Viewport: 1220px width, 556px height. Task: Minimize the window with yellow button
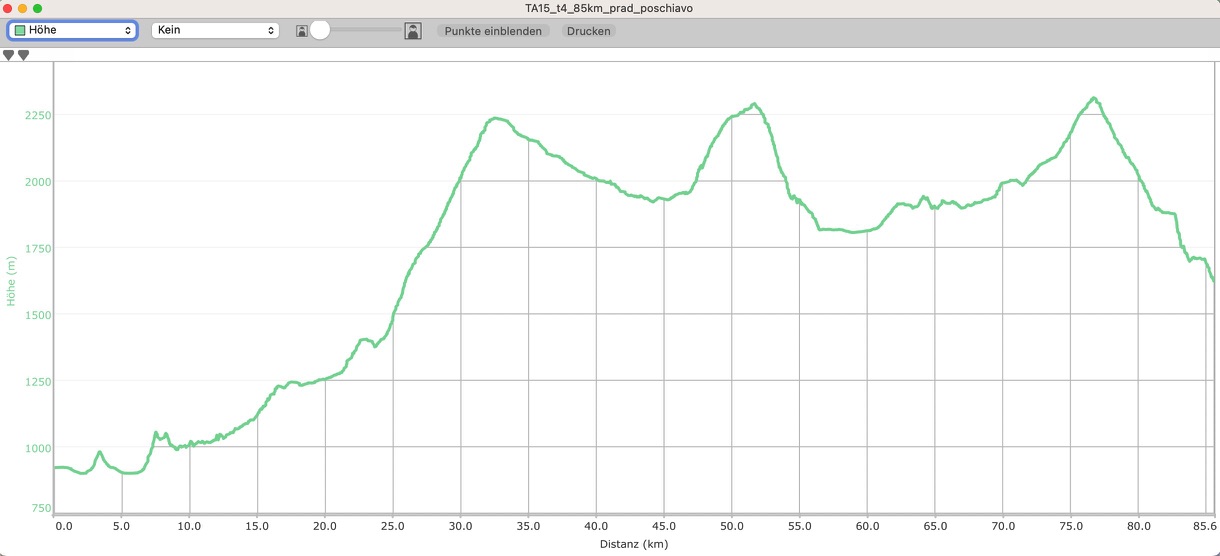click(23, 8)
